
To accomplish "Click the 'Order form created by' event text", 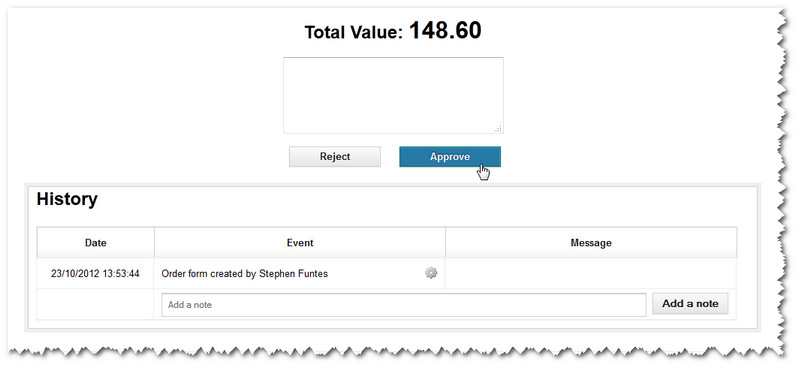I will (209, 274).
